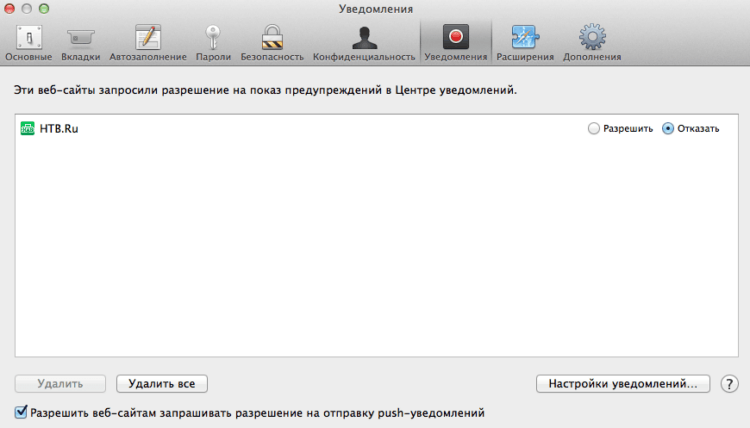Open the Автозаполнение pane

pos(148,41)
